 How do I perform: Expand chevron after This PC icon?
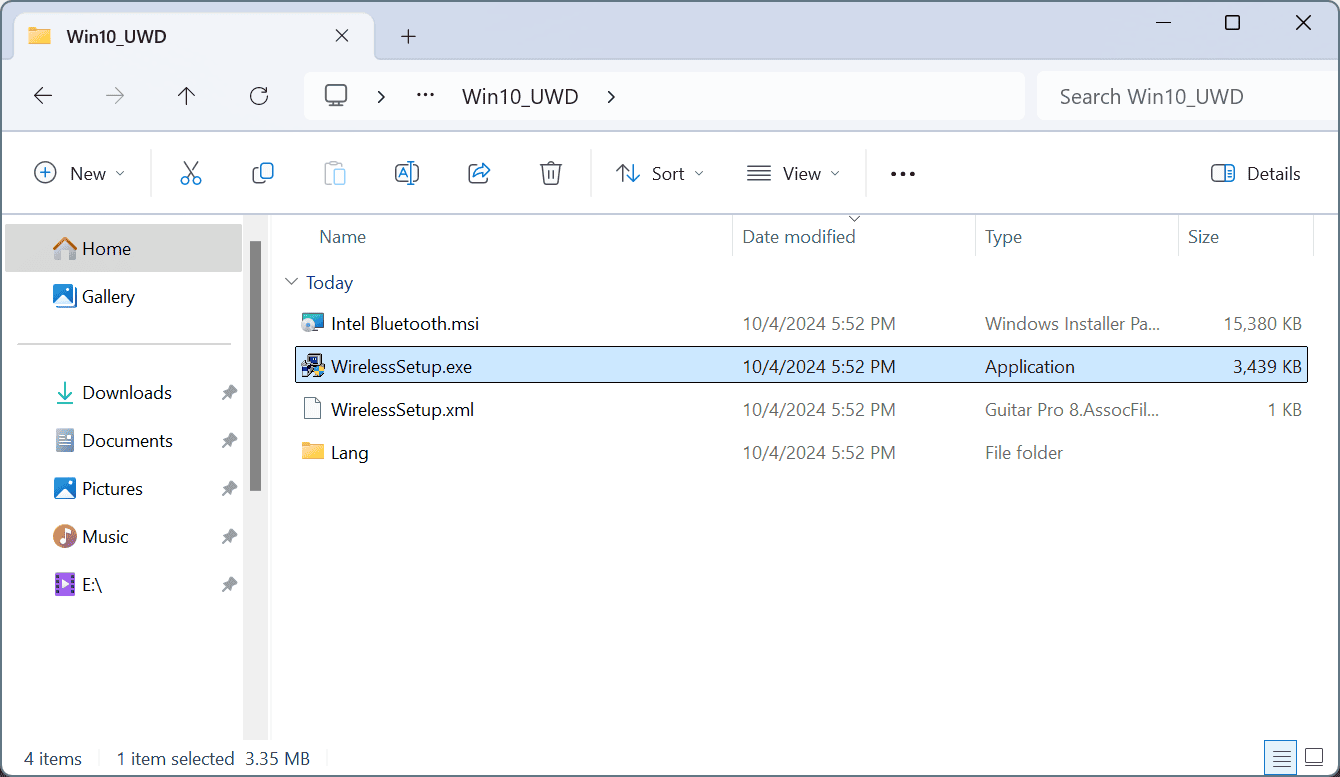point(381,96)
